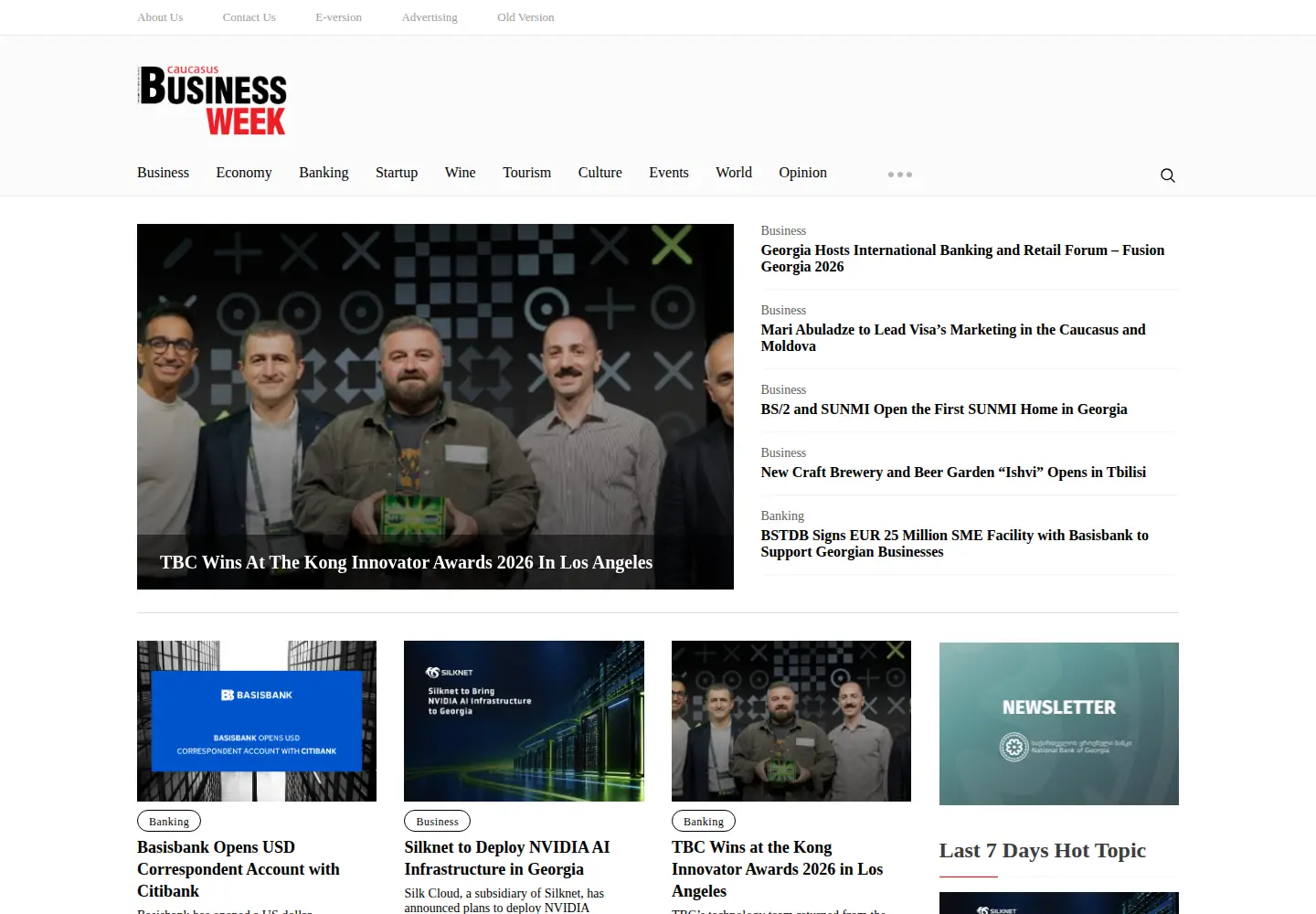1316x914 pixels.
Task: Open the BSTDB EUR 25 Million article
Action: point(955,544)
